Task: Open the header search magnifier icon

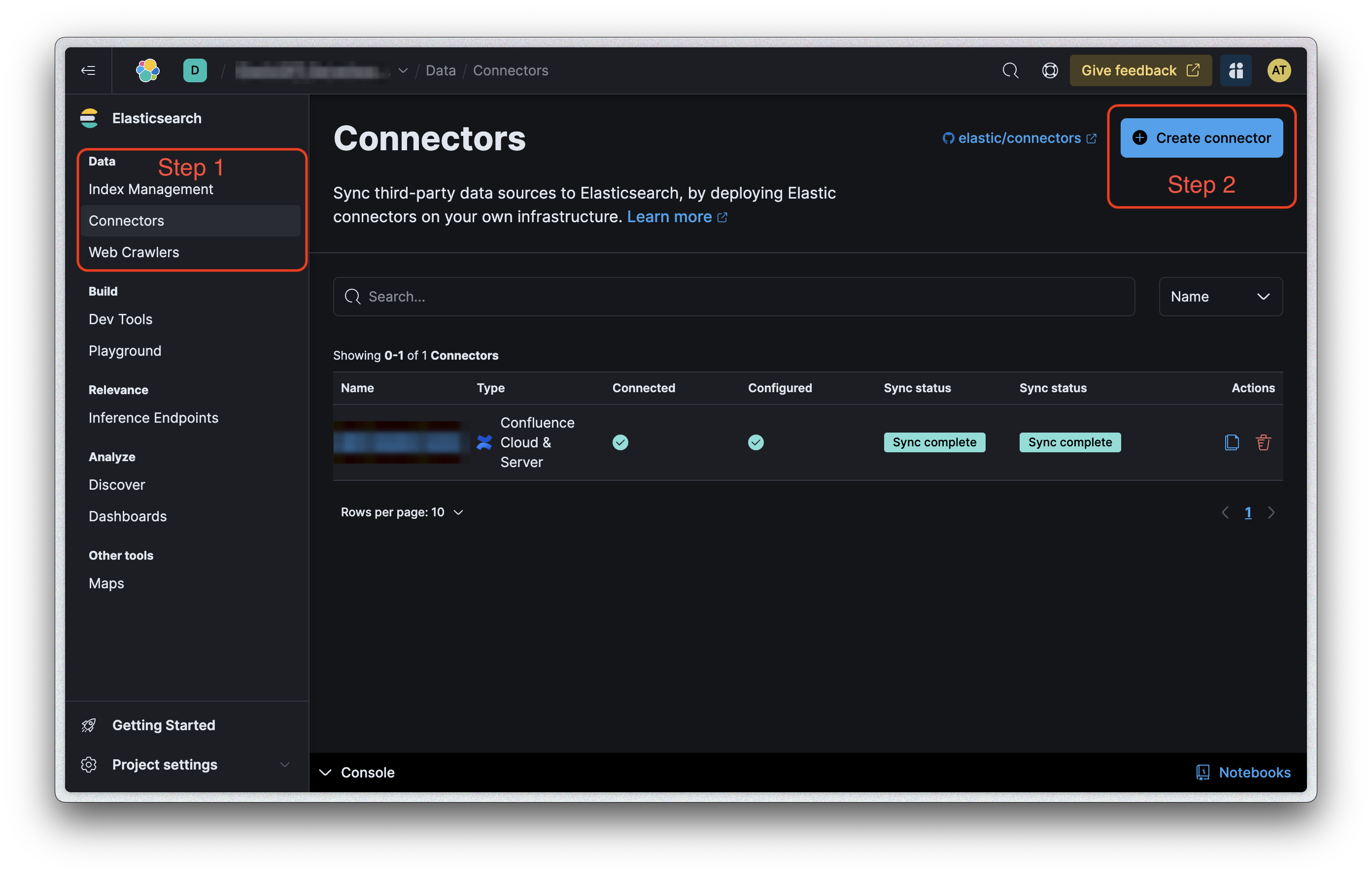Action: click(x=1010, y=70)
